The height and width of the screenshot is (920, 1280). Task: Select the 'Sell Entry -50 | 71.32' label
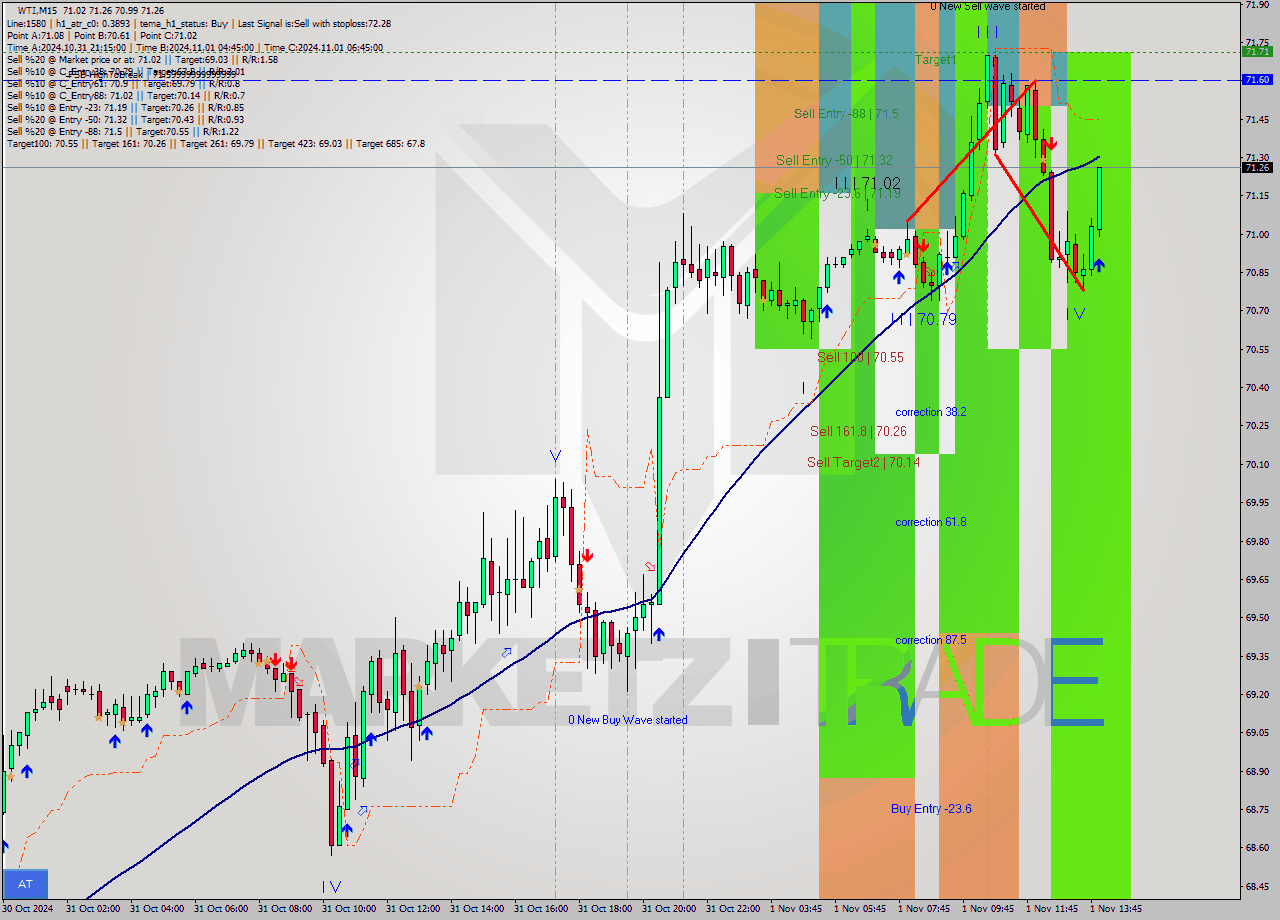(834, 160)
